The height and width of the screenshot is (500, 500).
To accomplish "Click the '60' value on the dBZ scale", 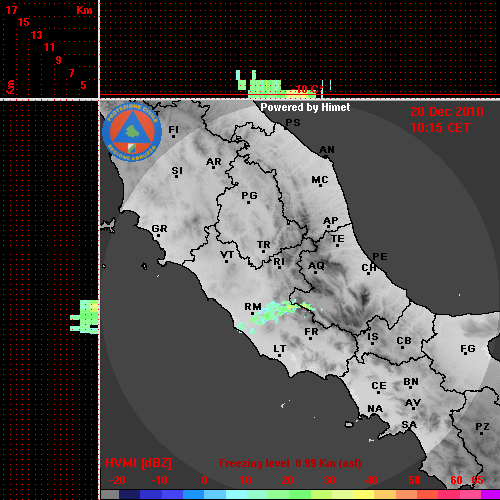I will [x=456, y=480].
